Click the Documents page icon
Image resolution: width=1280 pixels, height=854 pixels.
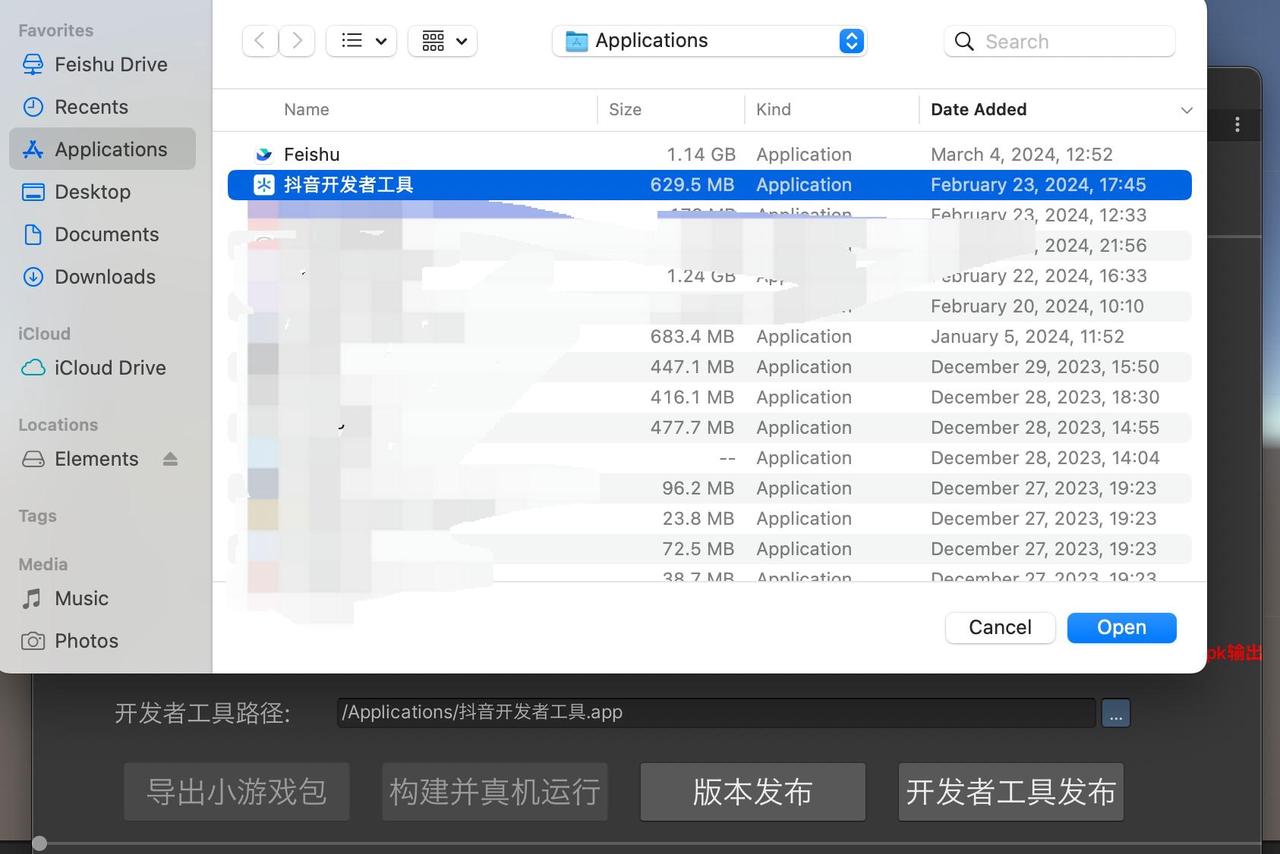(x=33, y=234)
